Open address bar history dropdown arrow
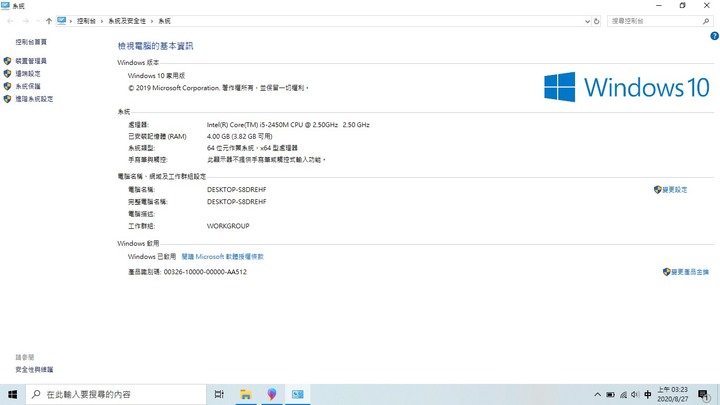 click(587, 21)
